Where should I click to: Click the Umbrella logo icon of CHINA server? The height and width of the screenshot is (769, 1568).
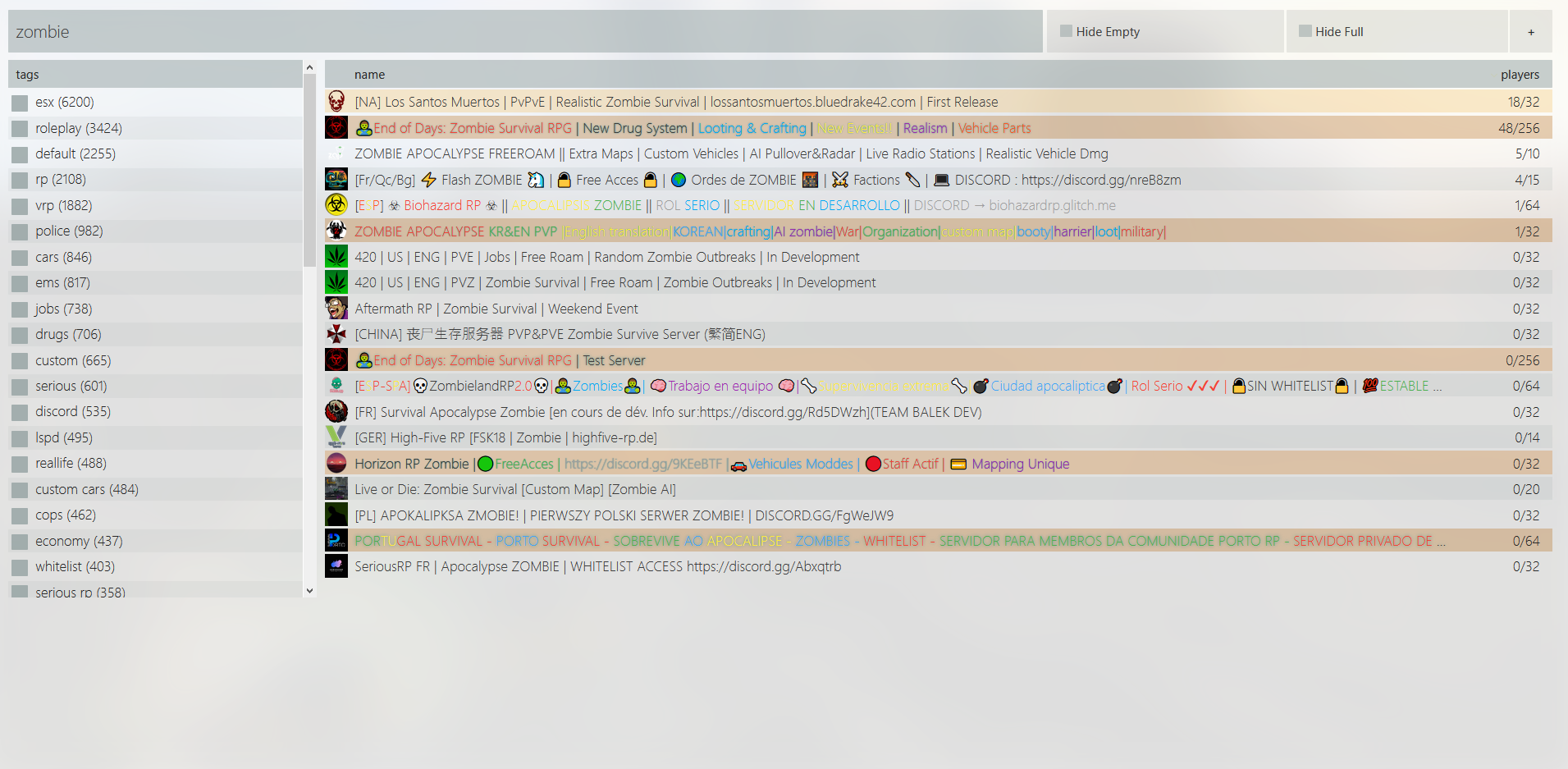336,334
